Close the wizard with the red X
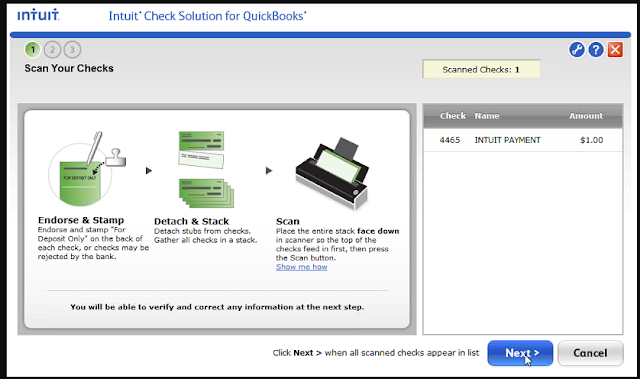The width and height of the screenshot is (640, 379). pos(615,50)
